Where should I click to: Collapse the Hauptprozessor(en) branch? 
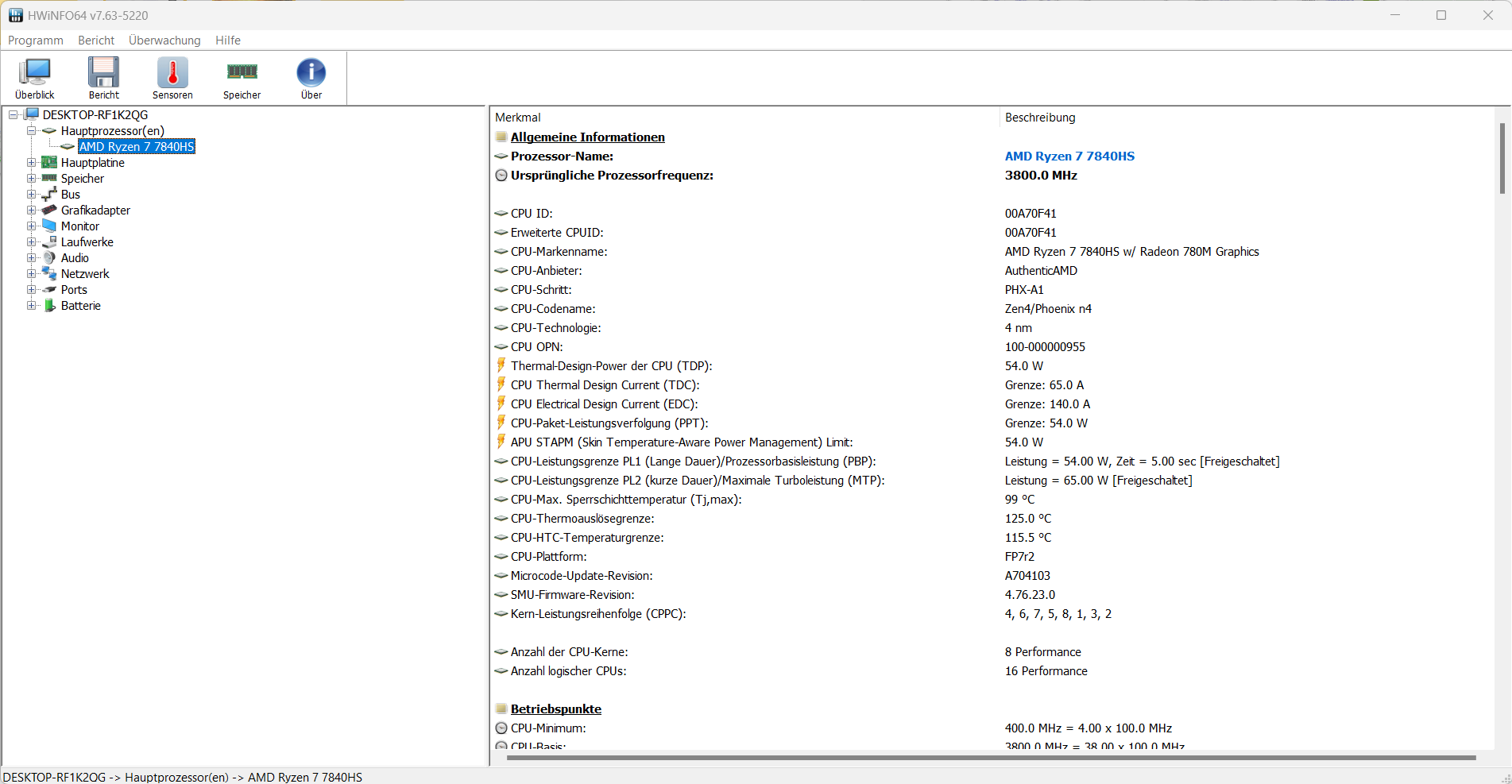pos(31,130)
